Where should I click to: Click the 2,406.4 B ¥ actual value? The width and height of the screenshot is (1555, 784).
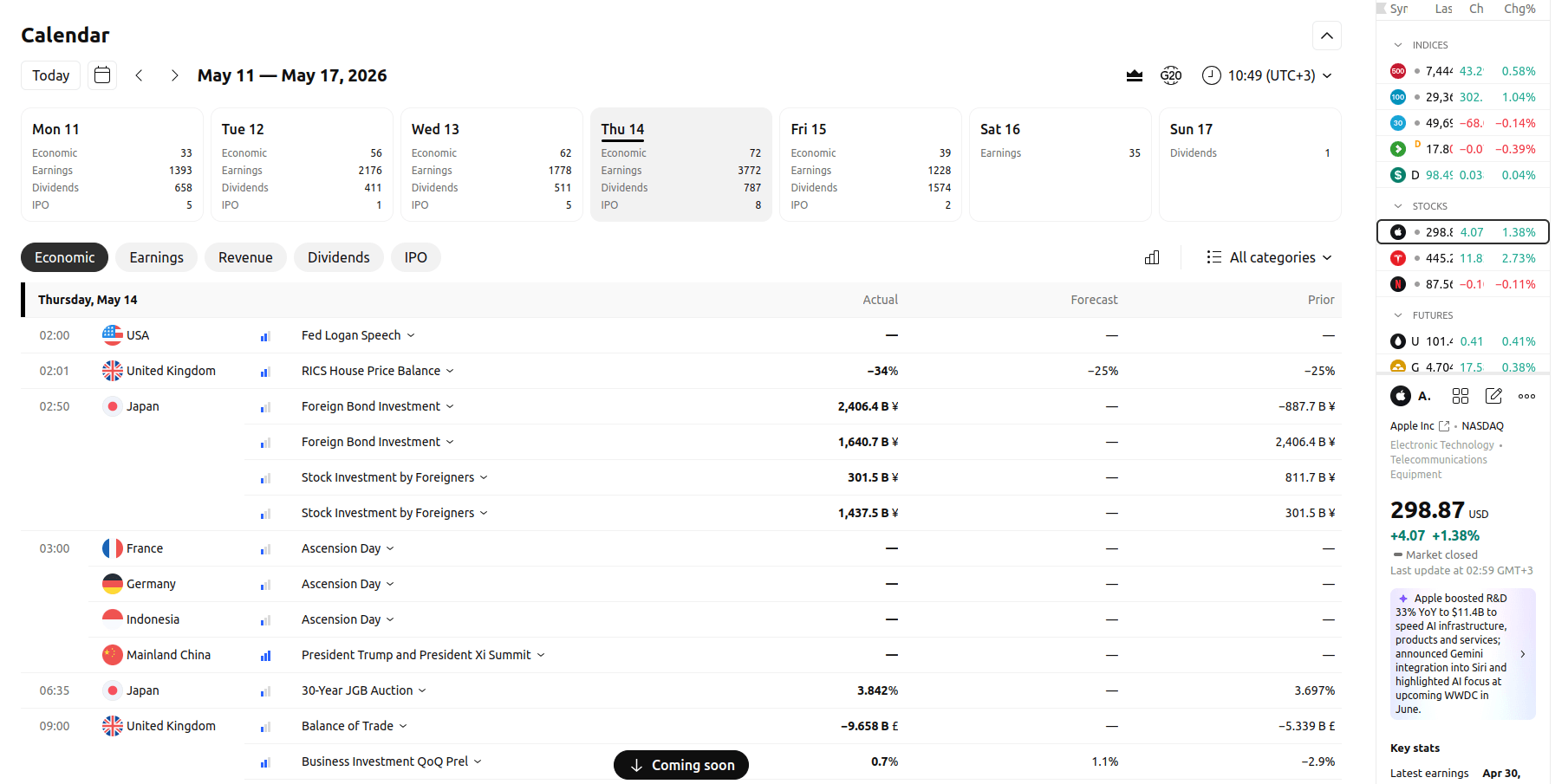pyautogui.click(x=868, y=406)
